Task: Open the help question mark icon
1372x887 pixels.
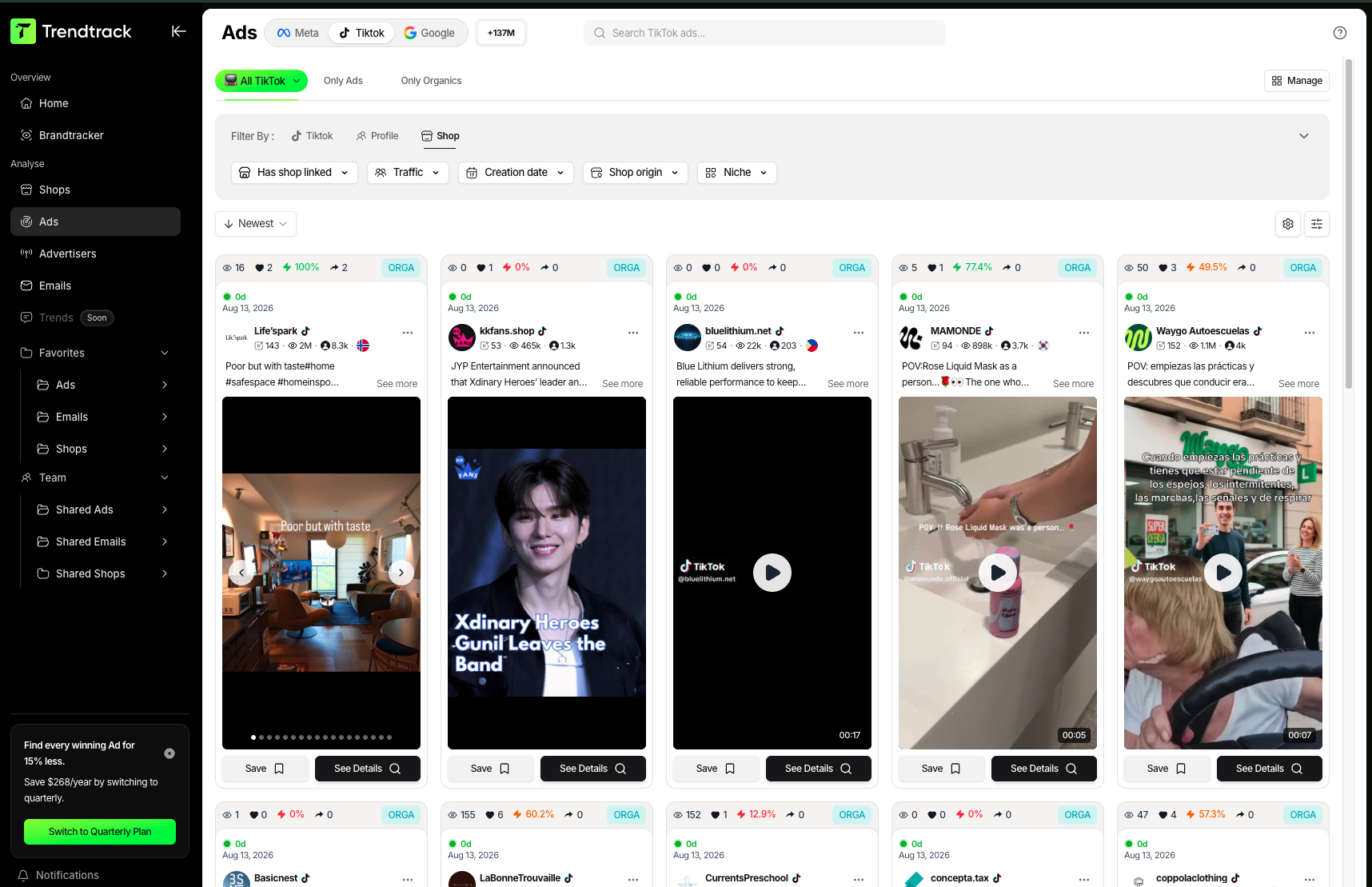Action: coord(1340,33)
